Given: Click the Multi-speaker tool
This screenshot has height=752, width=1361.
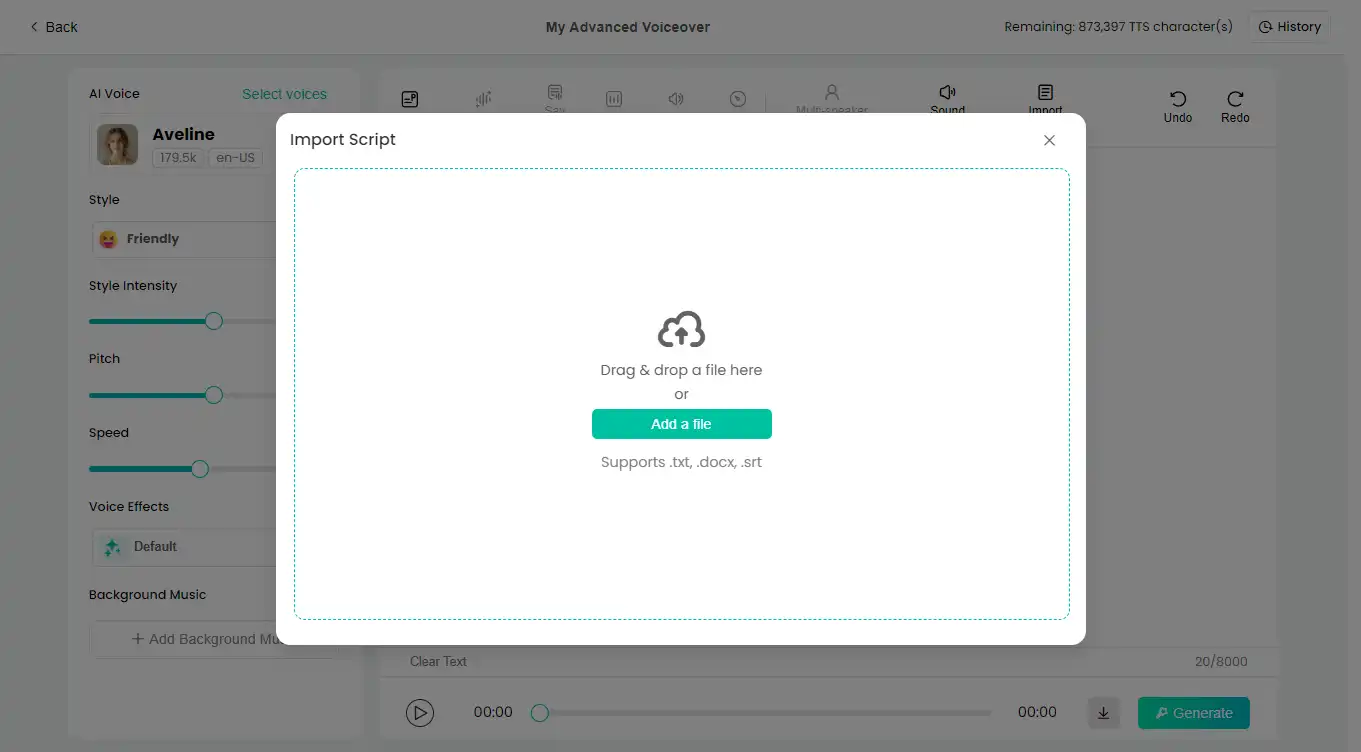Looking at the screenshot, I should coord(832,98).
